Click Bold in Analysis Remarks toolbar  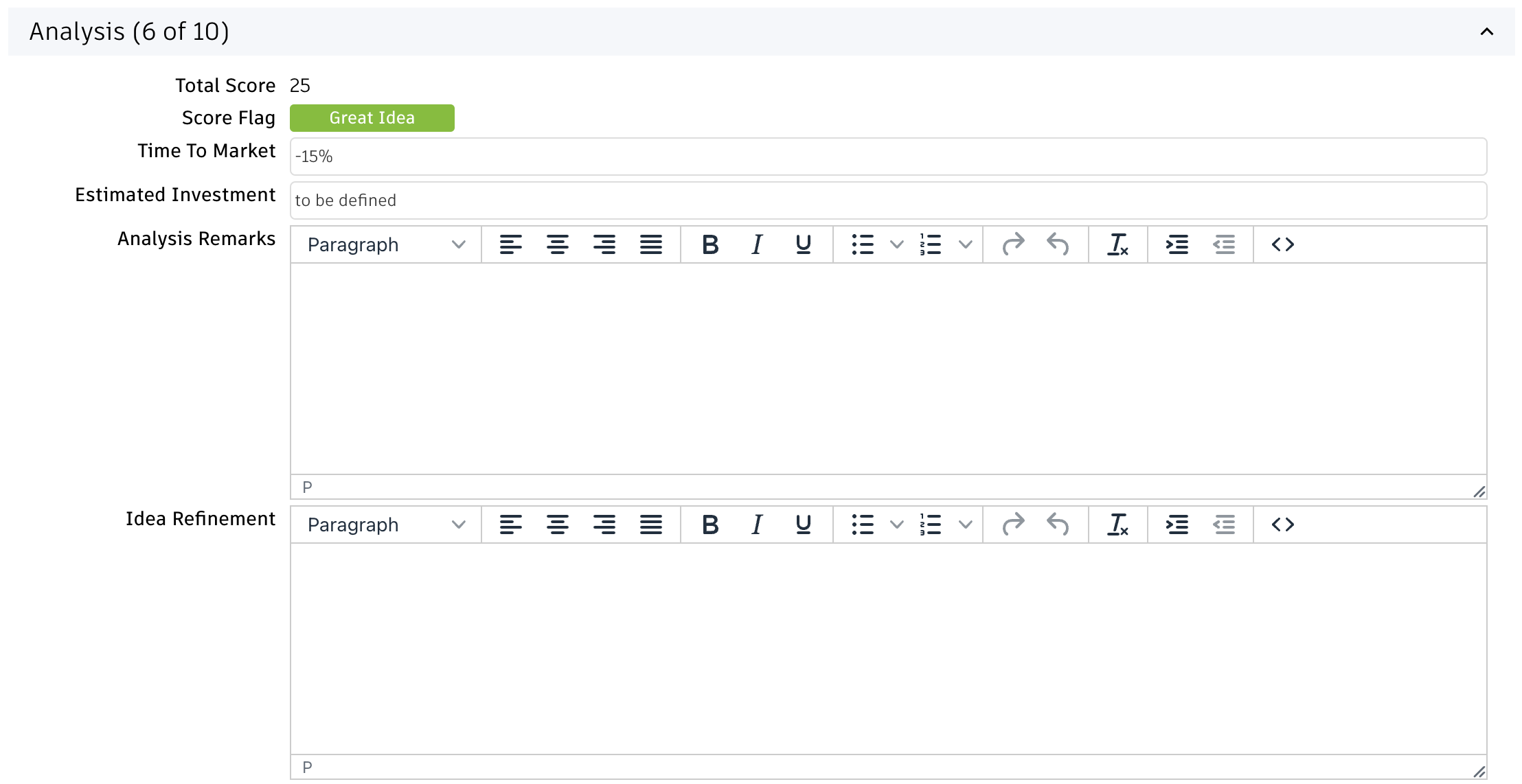coord(710,244)
